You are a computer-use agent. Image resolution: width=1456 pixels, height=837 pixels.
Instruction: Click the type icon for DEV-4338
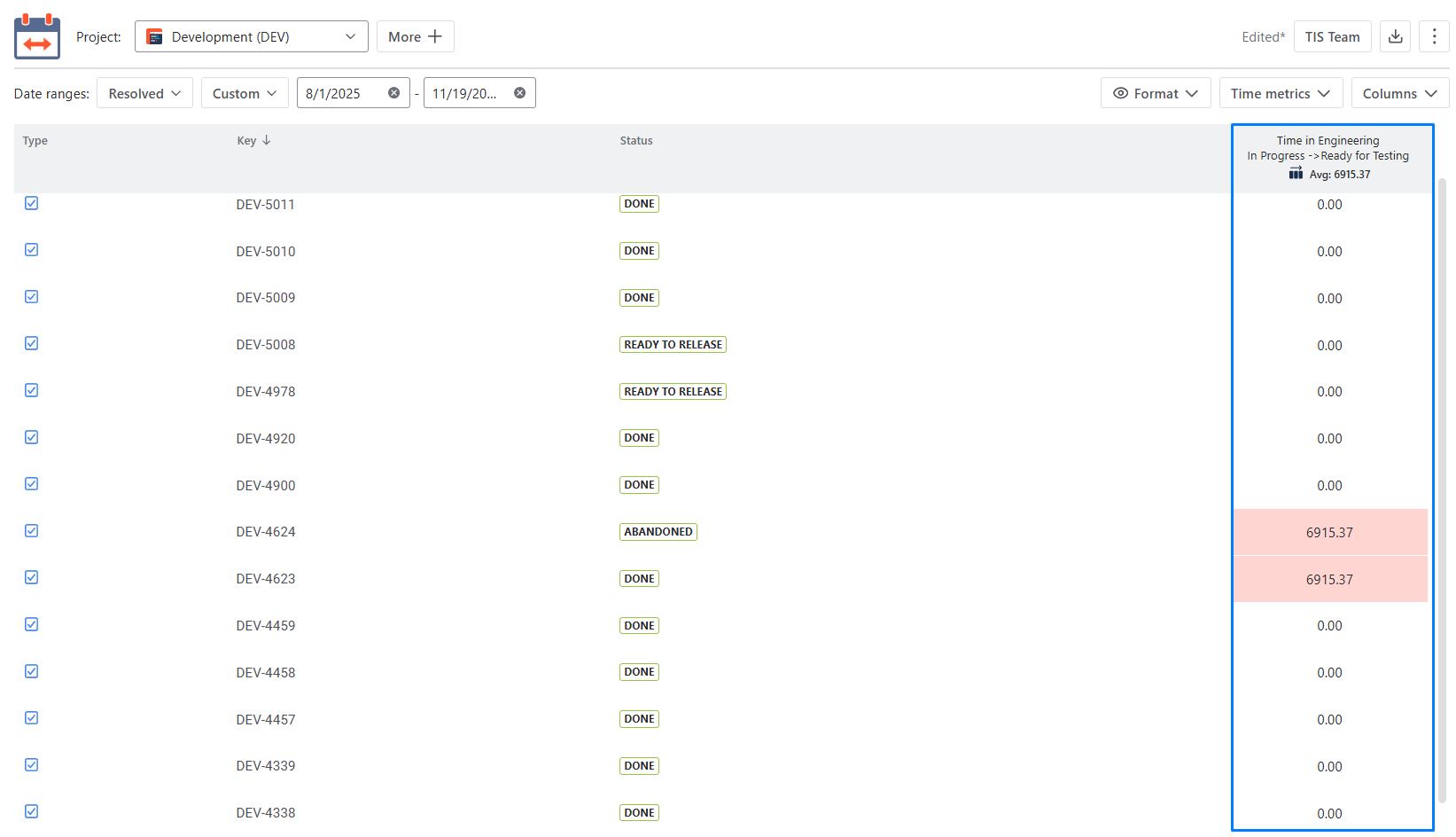click(32, 811)
